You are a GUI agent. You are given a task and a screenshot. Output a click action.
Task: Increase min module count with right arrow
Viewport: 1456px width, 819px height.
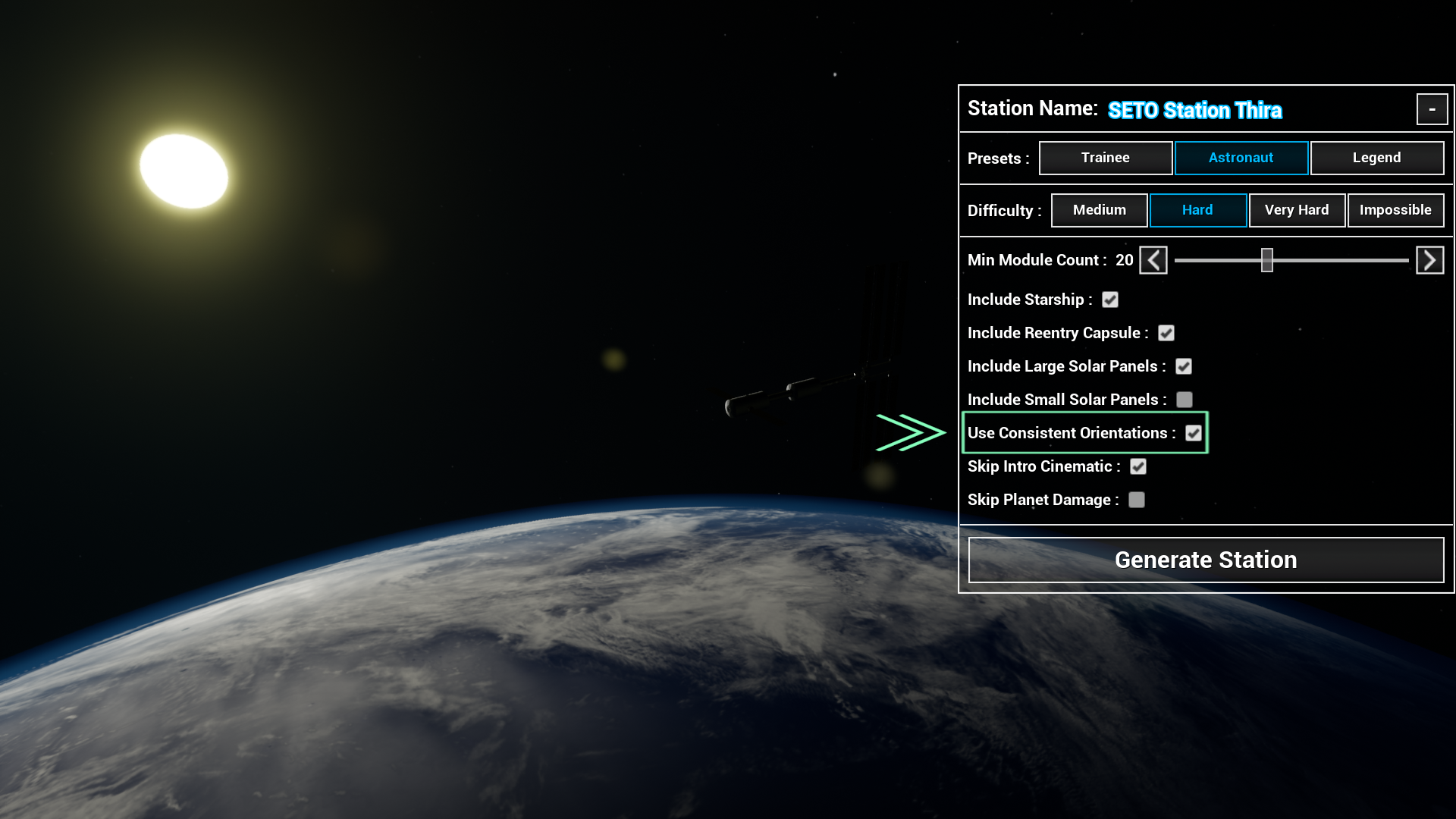point(1429,260)
